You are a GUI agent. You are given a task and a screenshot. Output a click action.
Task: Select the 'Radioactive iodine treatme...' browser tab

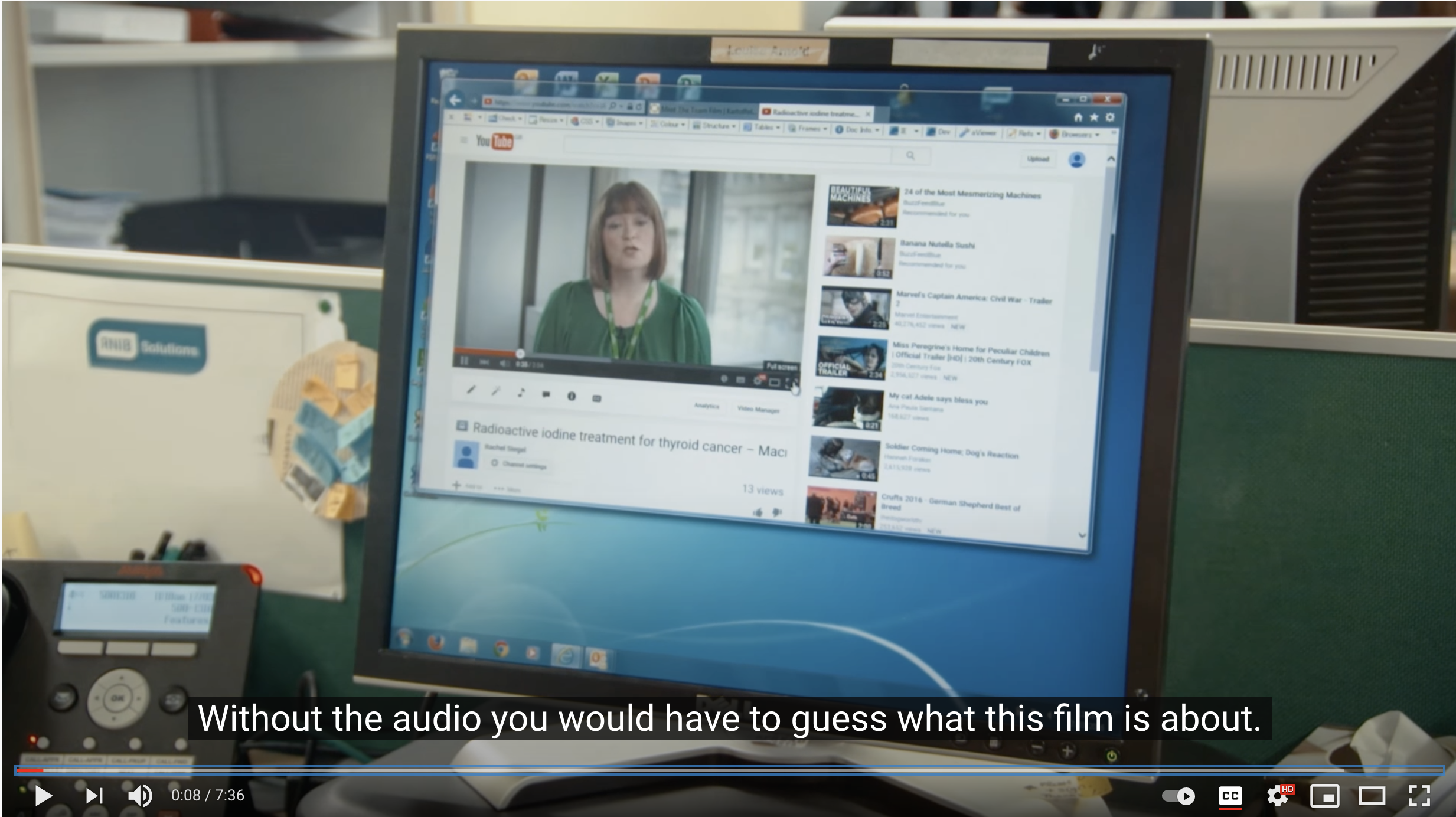(815, 113)
